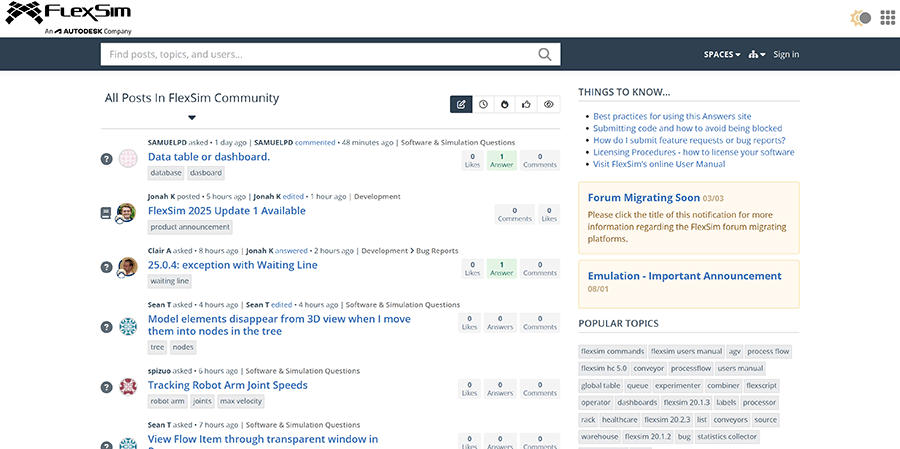This screenshot has height=449, width=900.
Task: Sort by newest posts pencil icon
Action: coord(461,104)
